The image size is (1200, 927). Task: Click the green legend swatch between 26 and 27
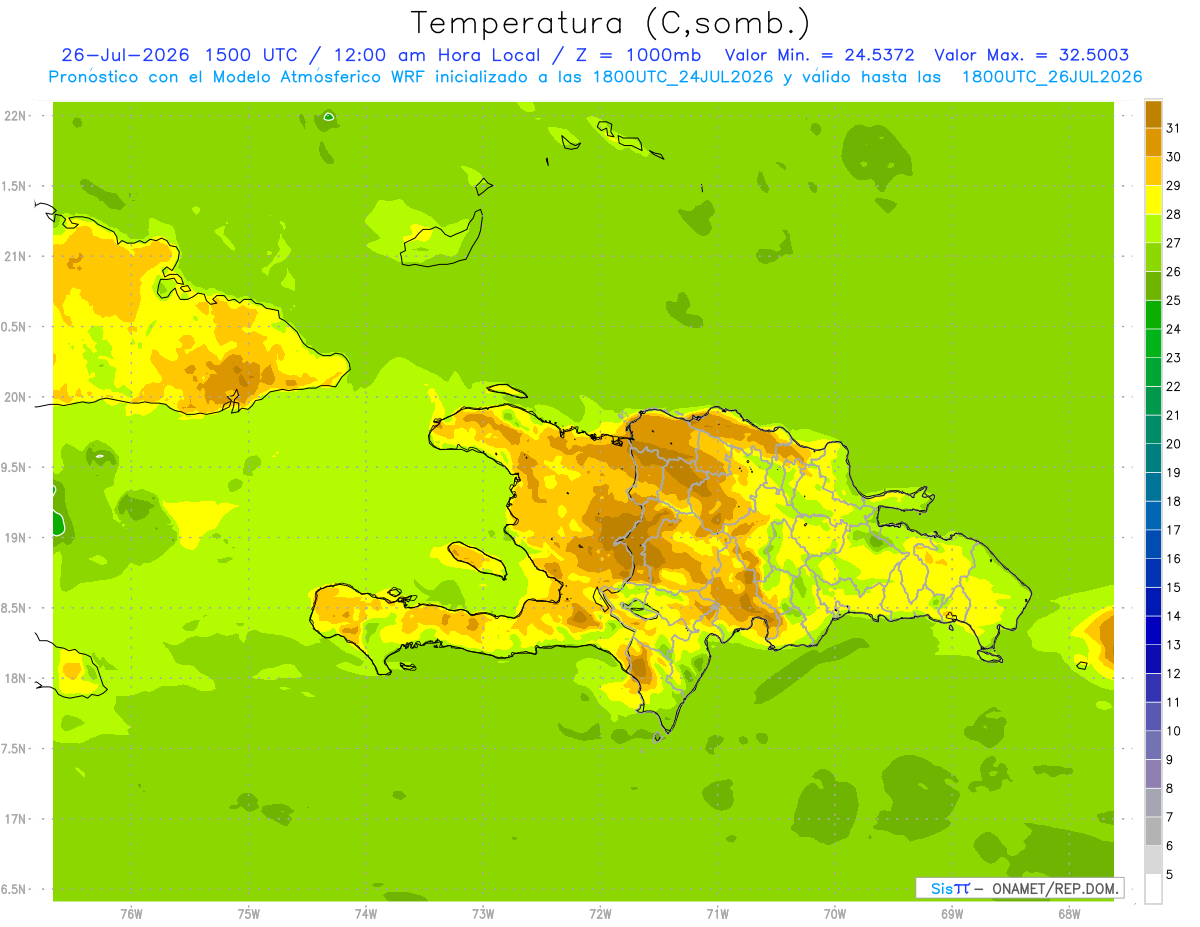tap(1153, 257)
